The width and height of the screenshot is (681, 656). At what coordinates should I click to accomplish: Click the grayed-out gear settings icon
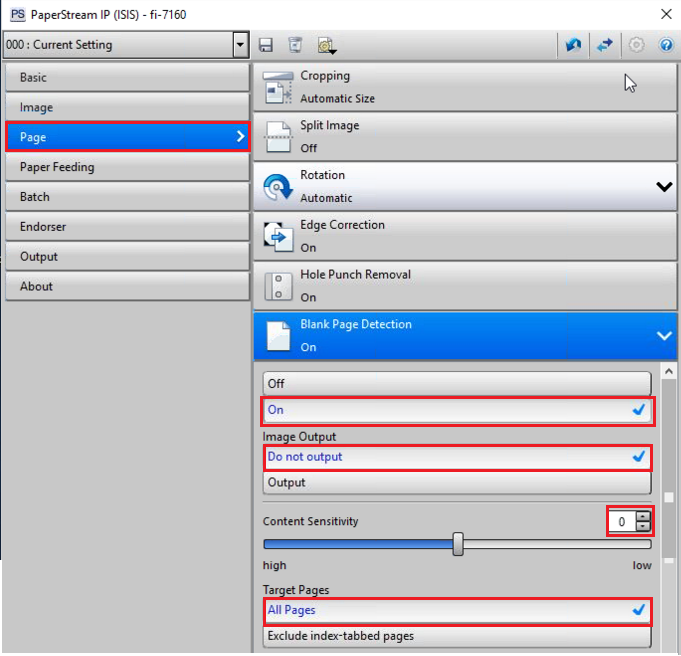(637, 45)
